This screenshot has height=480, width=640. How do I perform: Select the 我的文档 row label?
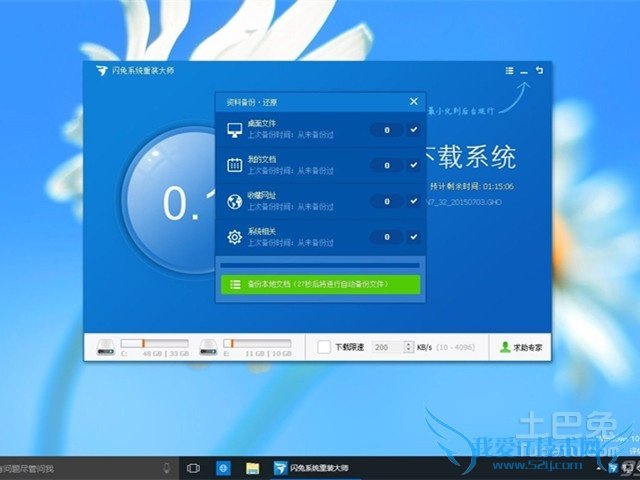tap(262, 159)
